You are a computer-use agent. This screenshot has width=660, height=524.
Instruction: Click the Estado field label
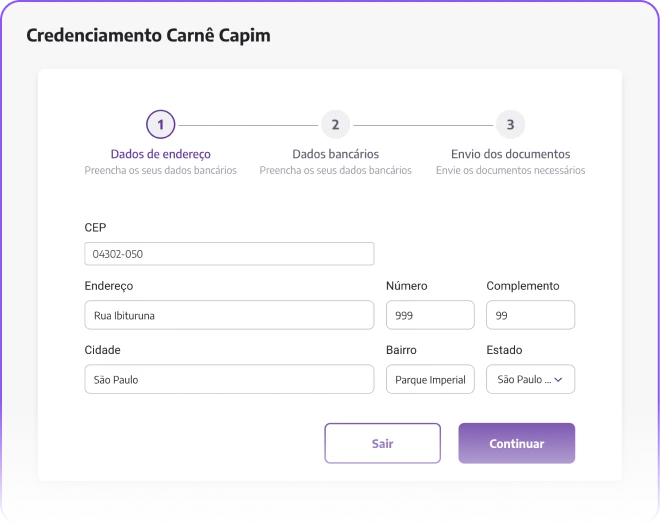[504, 350]
